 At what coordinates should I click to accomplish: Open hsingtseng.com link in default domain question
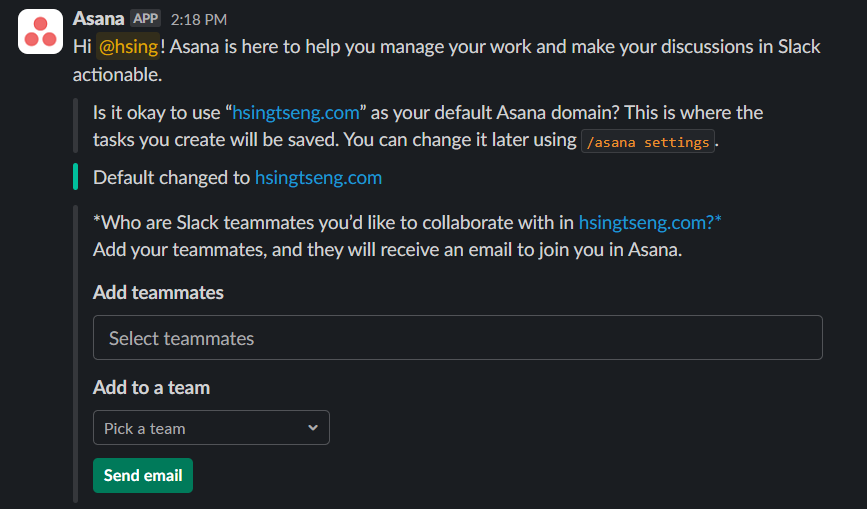(296, 113)
